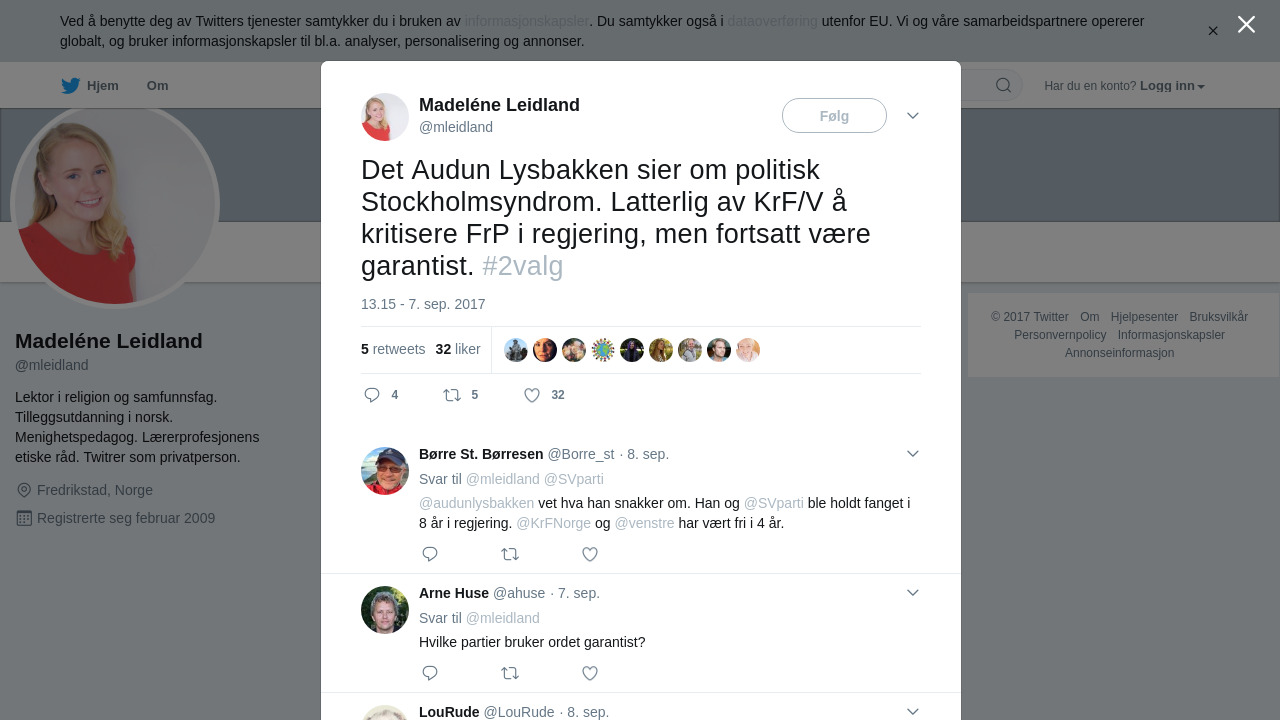Click the Følg button
The height and width of the screenshot is (720, 1280).
point(834,116)
